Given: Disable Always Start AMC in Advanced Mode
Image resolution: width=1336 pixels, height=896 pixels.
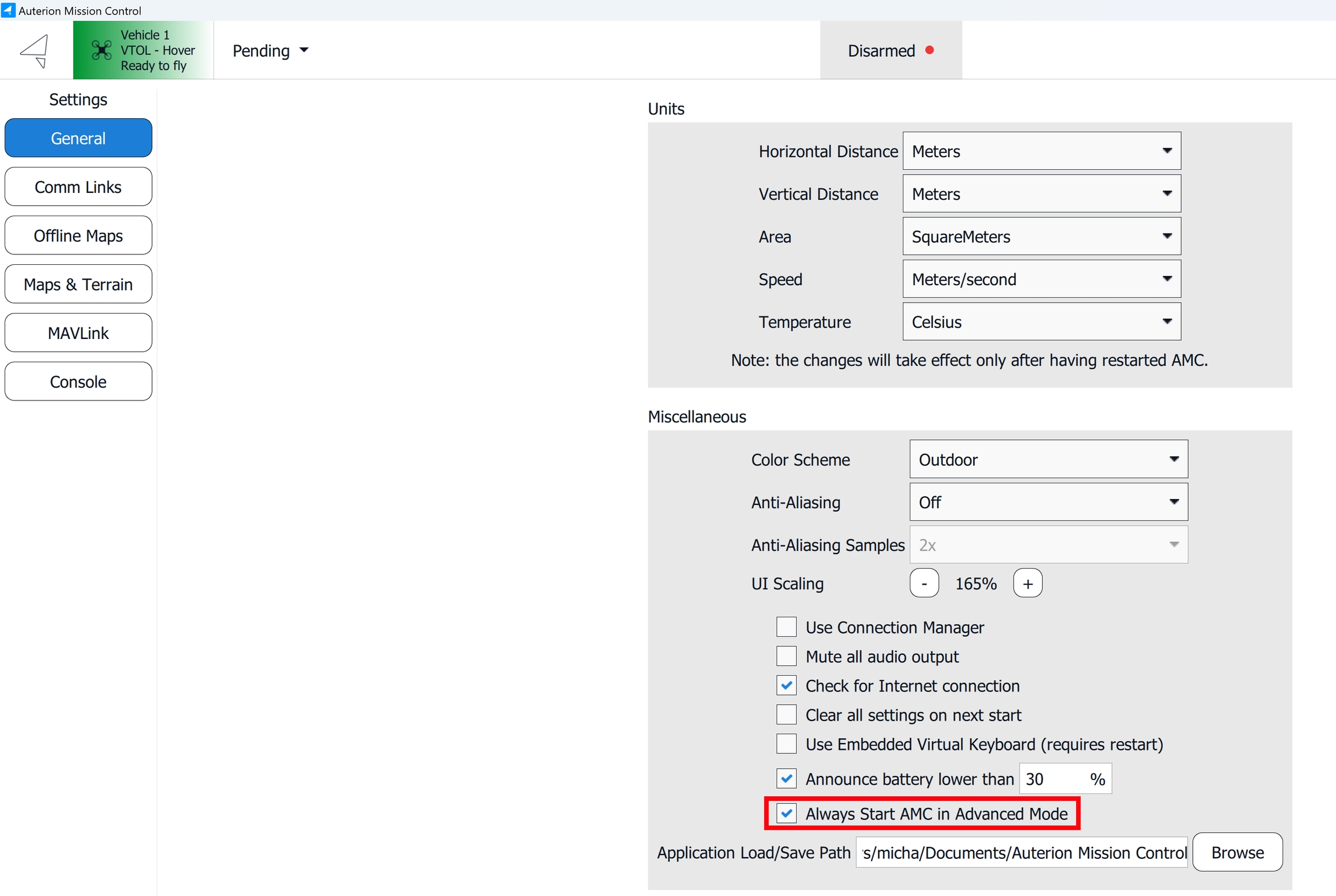Looking at the screenshot, I should coord(786,813).
